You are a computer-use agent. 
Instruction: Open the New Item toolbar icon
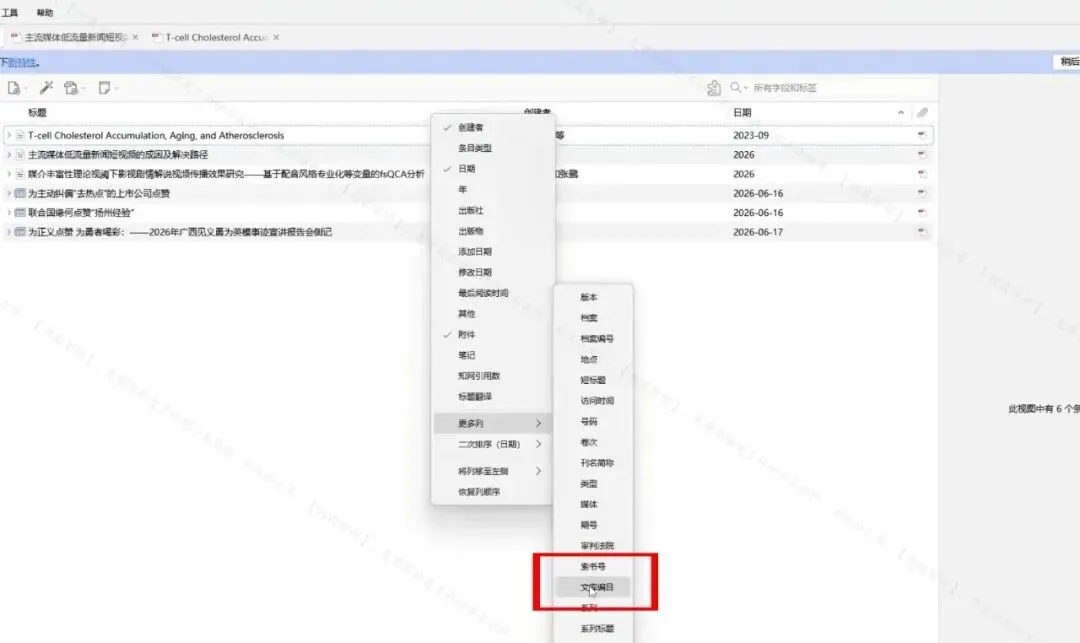click(x=14, y=88)
